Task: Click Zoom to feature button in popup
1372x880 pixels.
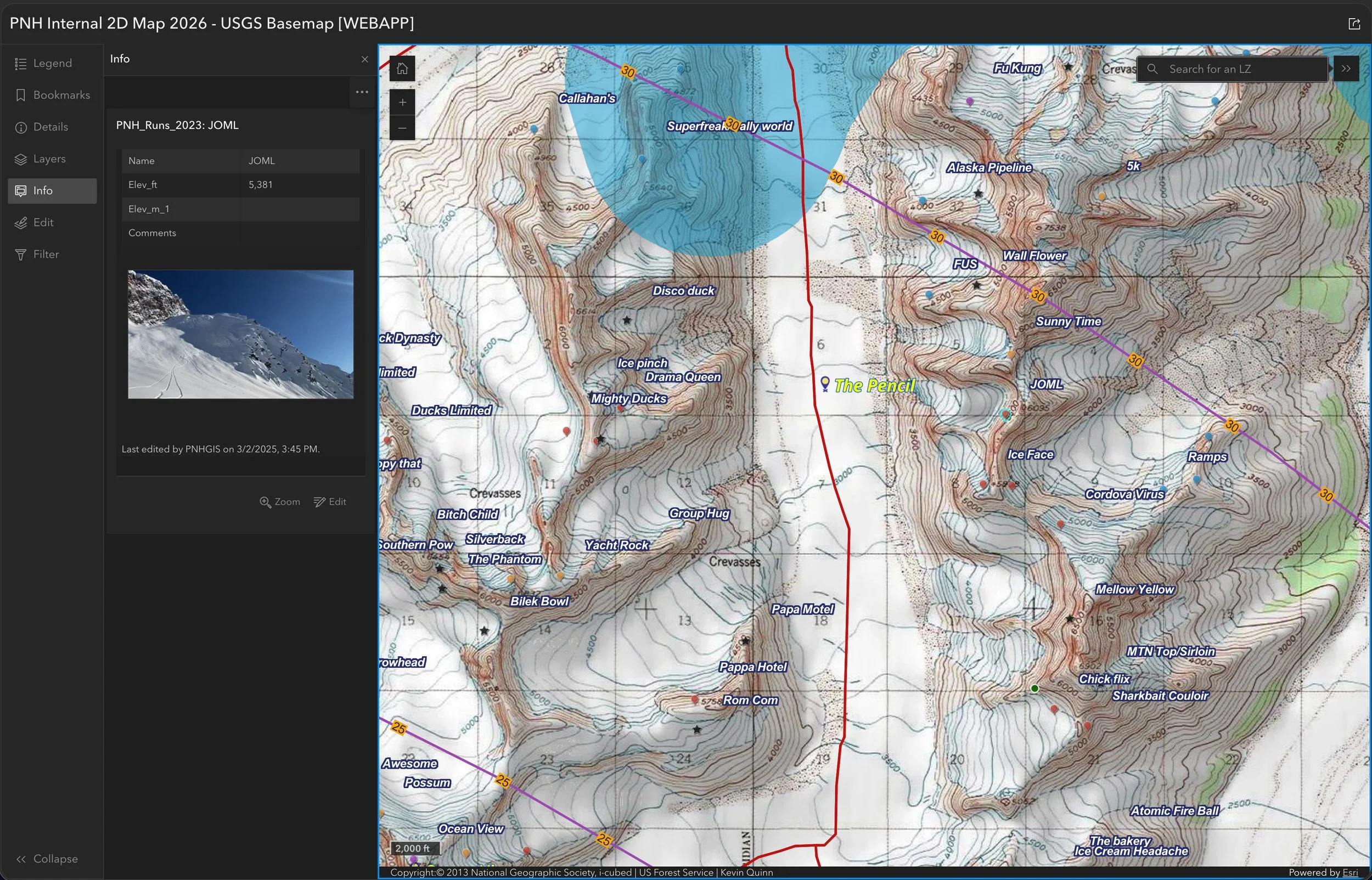Action: coord(280,501)
